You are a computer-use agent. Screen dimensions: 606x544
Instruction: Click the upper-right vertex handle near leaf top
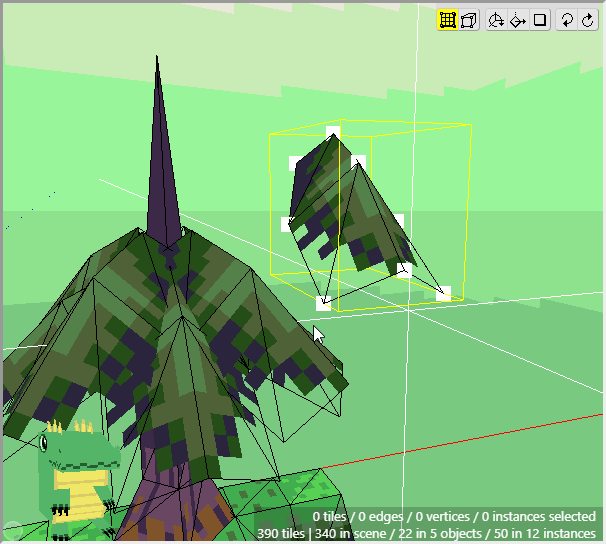point(358,161)
